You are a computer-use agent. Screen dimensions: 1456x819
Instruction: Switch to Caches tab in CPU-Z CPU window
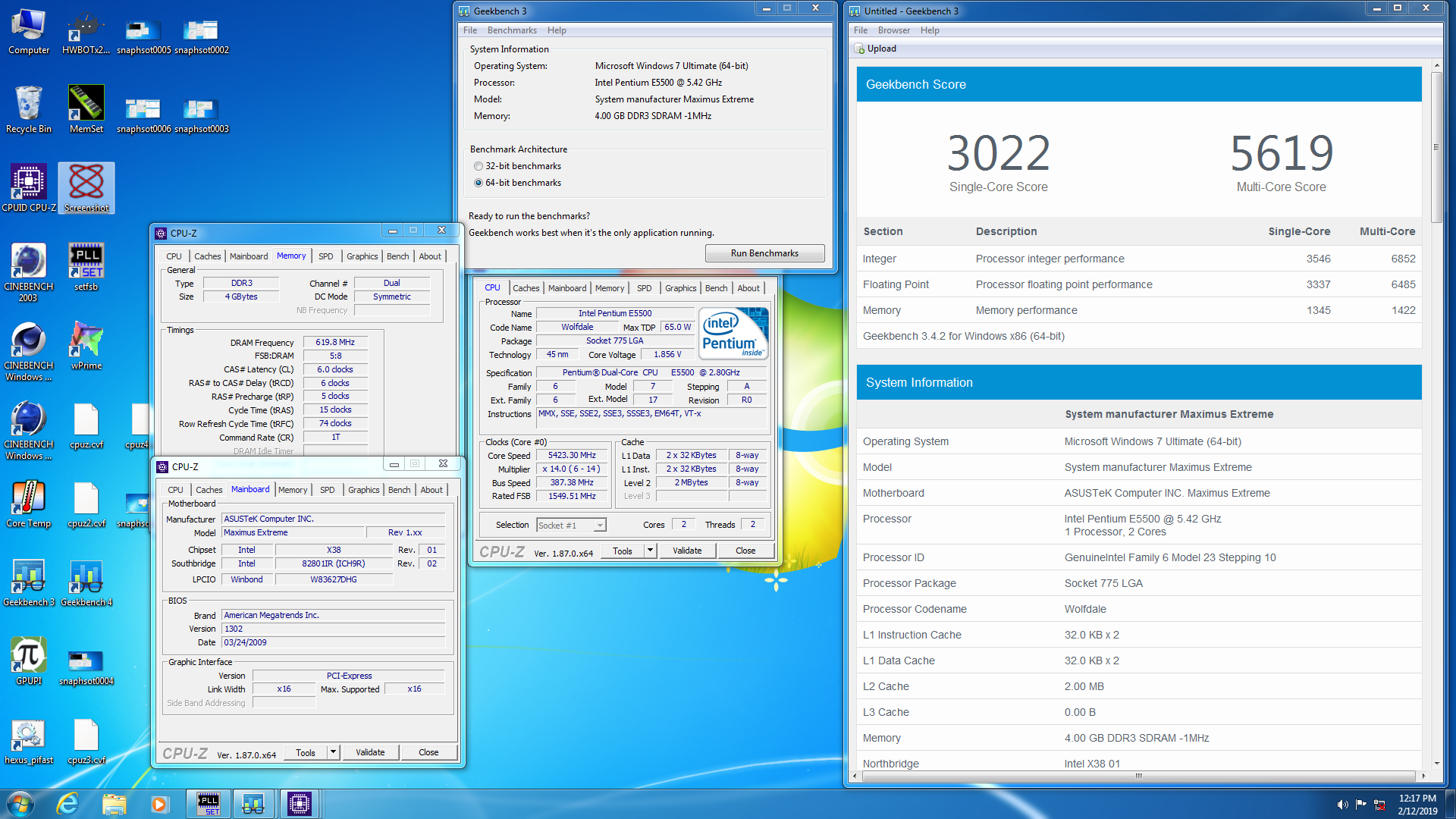pyautogui.click(x=526, y=288)
